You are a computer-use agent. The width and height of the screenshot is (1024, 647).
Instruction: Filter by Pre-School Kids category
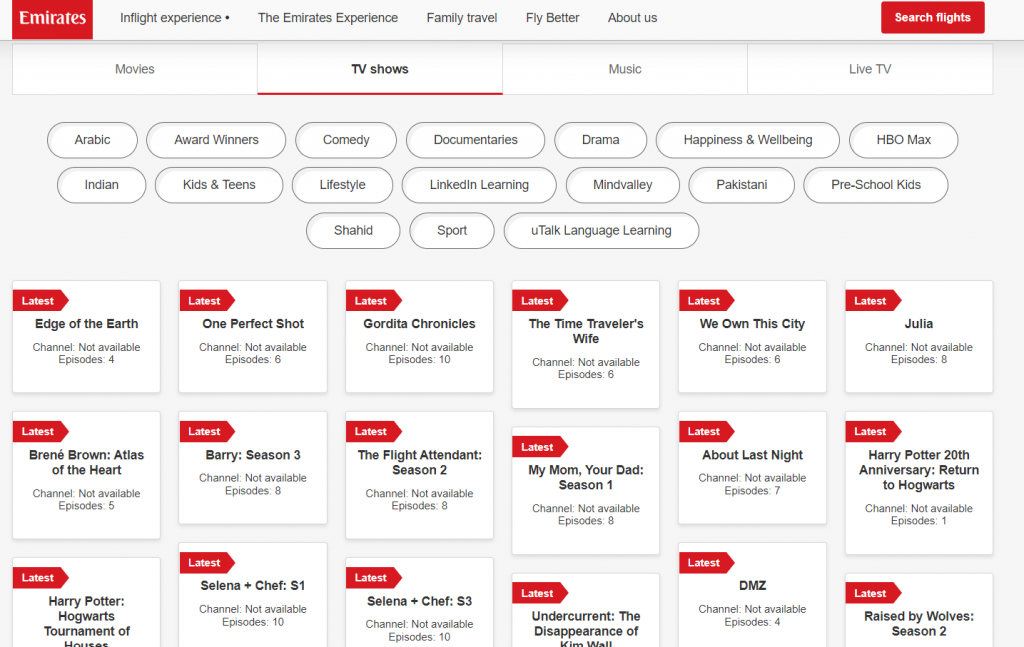point(876,185)
